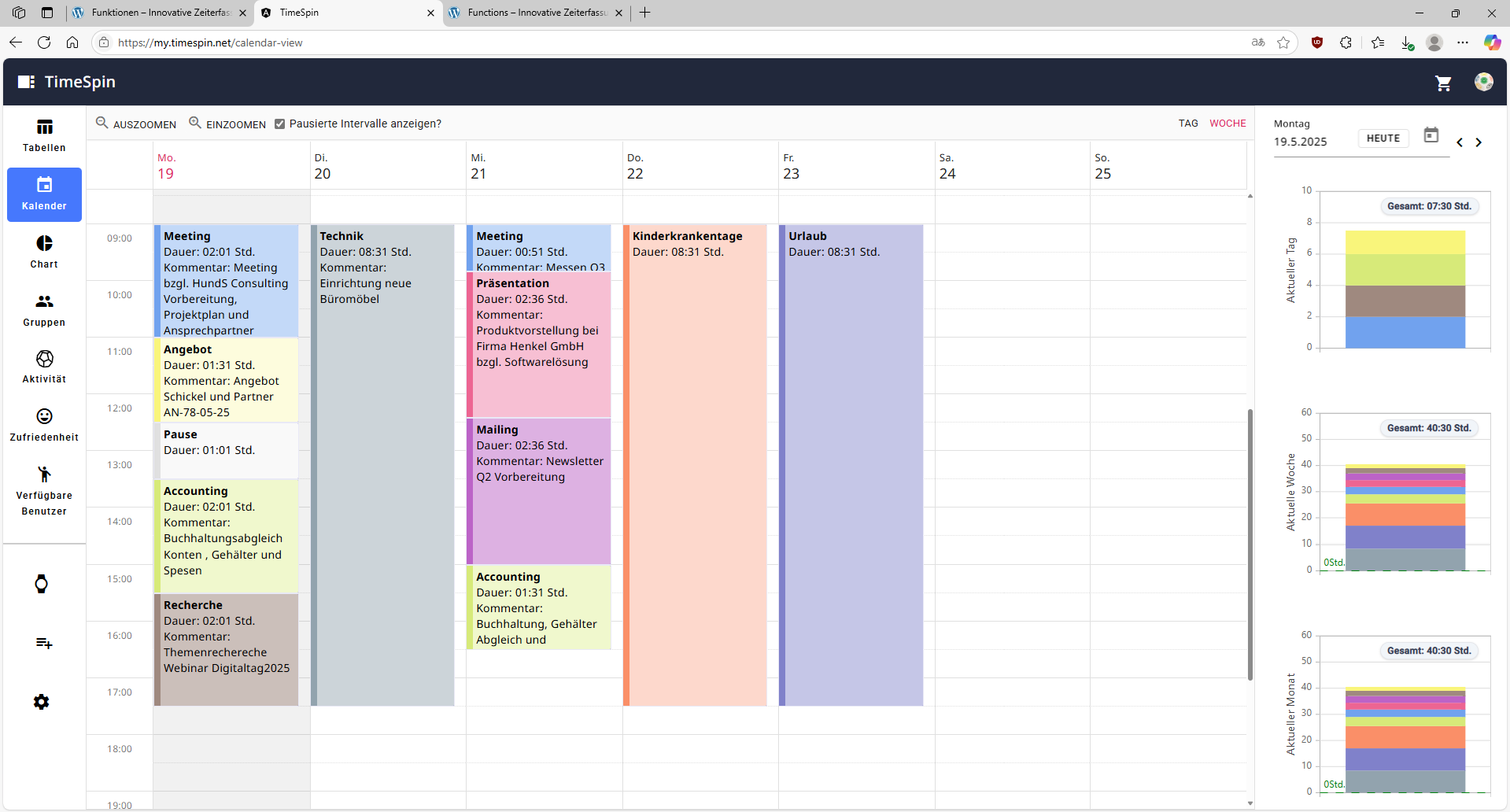Open Verfügbare Benutzer in sidebar

coord(44,491)
